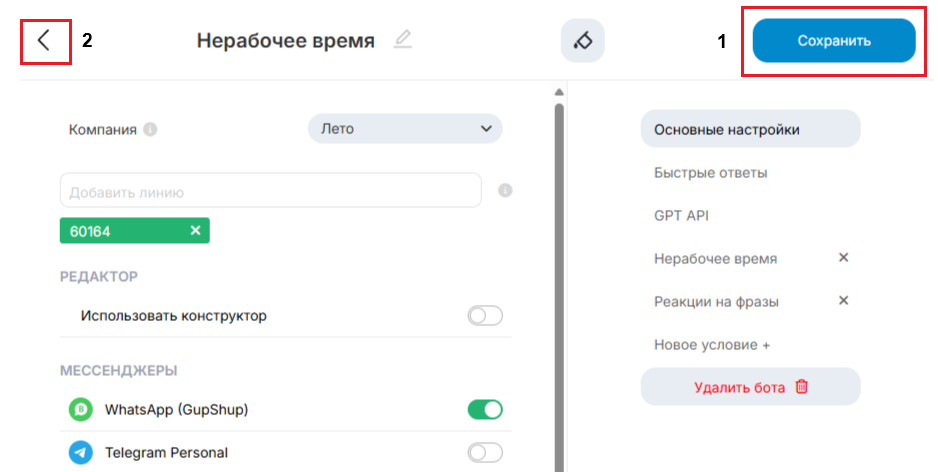This screenshot has height=472, width=938.
Task: Click the pencil edit icon beside title
Action: (402, 40)
